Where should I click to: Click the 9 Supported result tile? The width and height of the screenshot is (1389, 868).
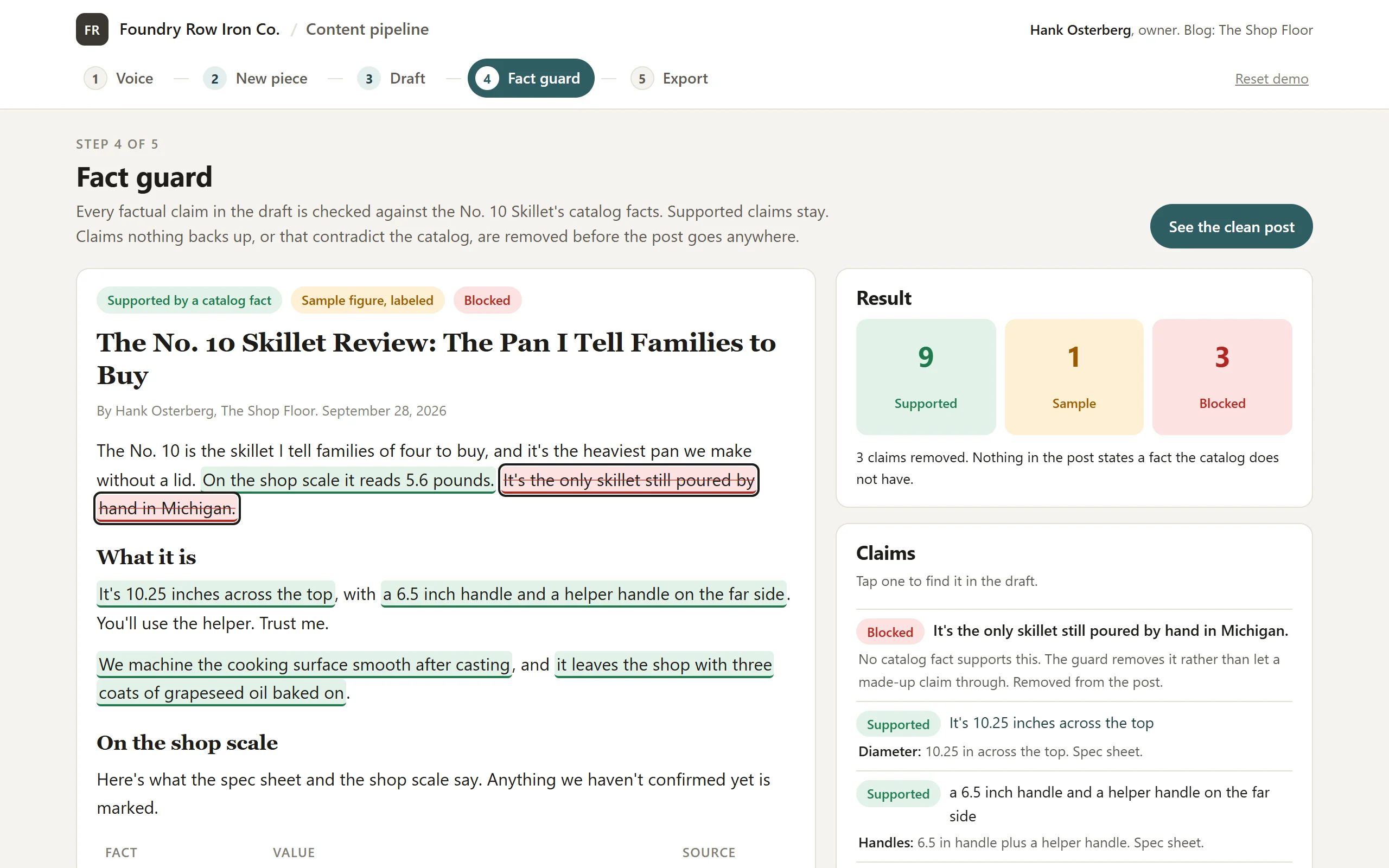(x=925, y=376)
